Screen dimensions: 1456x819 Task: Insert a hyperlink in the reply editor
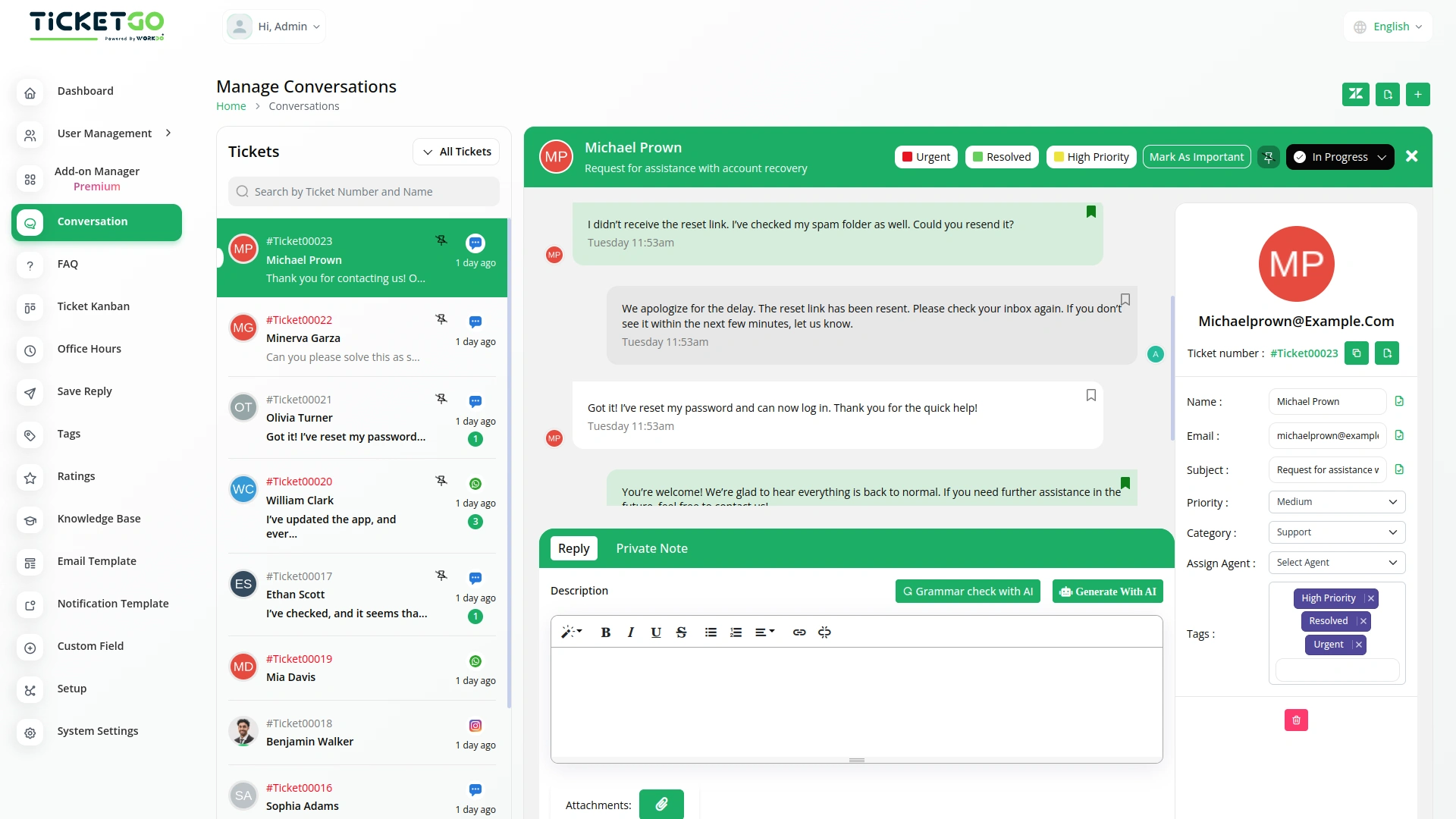tap(799, 632)
